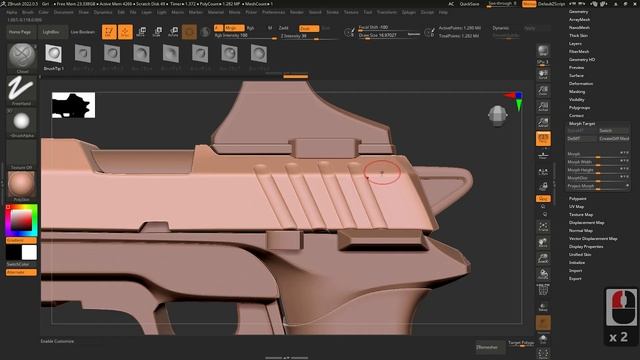Screen dimensions: 640x360
Task: Toggle the Rgb channel button
Action: (x=251, y=28)
